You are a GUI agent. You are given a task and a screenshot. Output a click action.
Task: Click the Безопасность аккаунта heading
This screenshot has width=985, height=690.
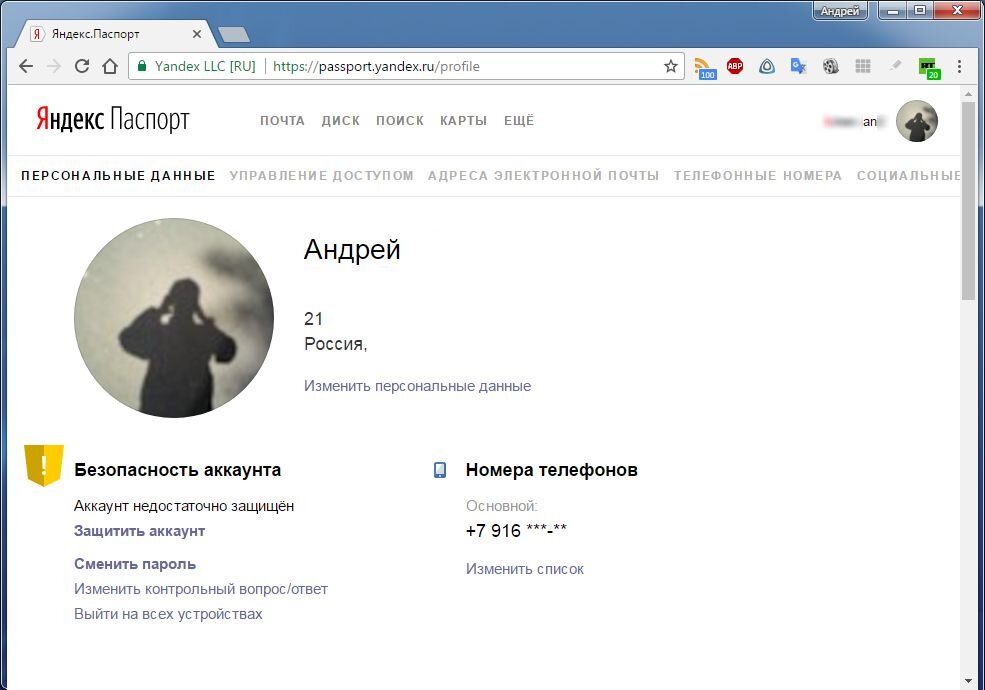[x=177, y=470]
